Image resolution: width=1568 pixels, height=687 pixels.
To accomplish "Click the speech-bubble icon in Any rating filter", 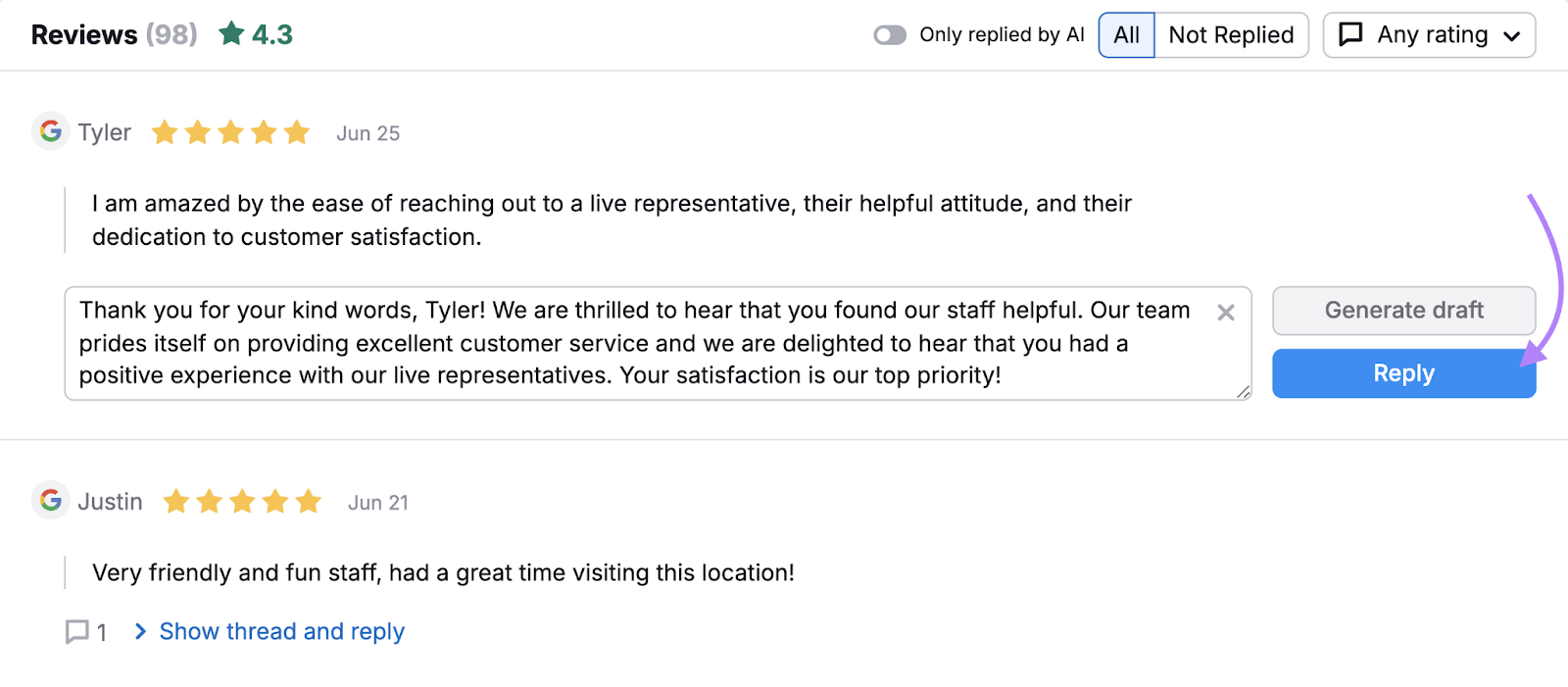I will 1352,33.
